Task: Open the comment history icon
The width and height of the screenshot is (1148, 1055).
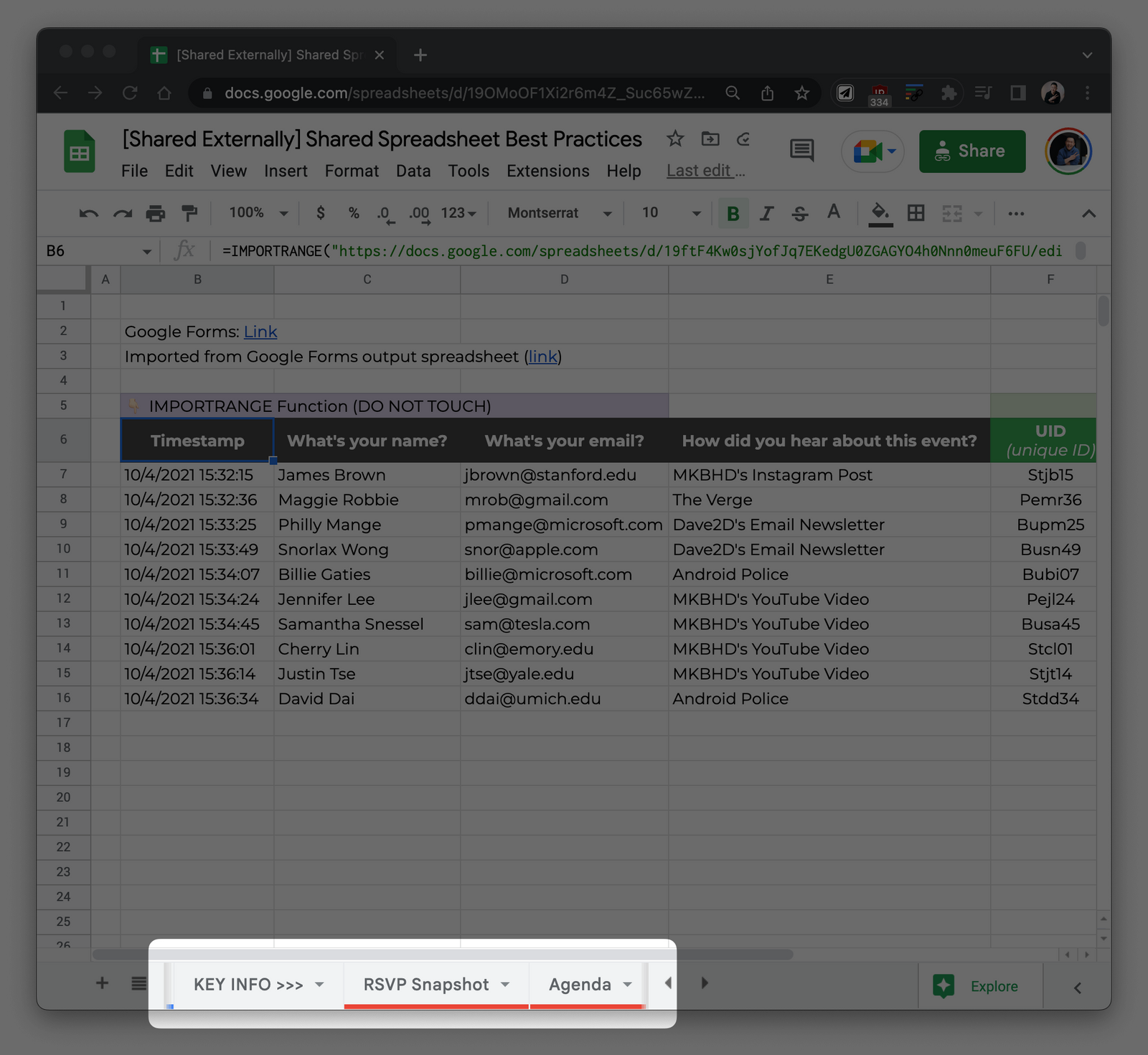Action: (801, 151)
